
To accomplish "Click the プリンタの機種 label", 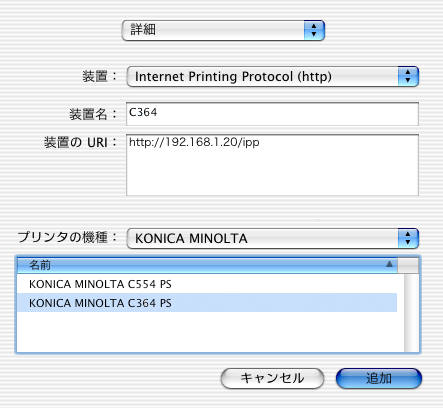I will (x=63, y=237).
